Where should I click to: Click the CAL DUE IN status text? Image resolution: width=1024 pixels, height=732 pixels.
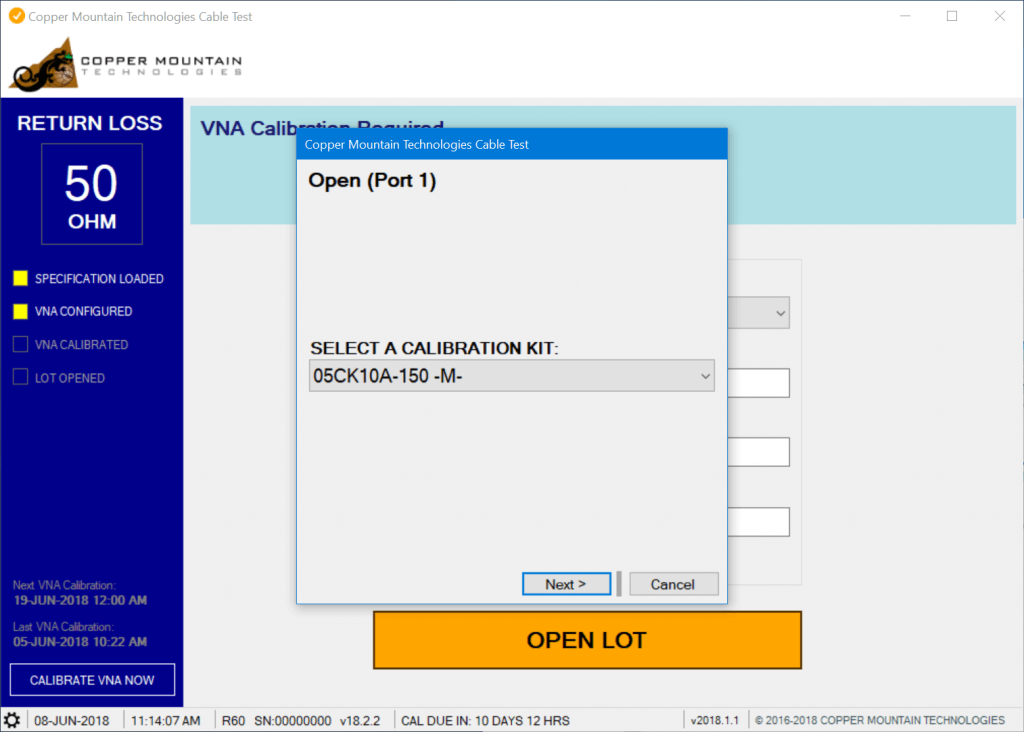point(484,720)
